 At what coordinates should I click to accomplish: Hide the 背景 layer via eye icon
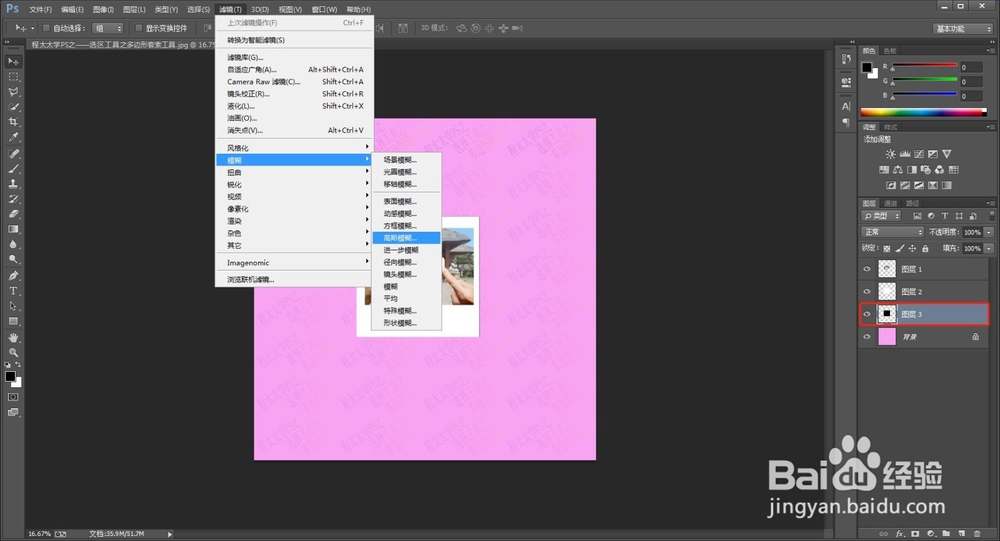pyautogui.click(x=867, y=337)
